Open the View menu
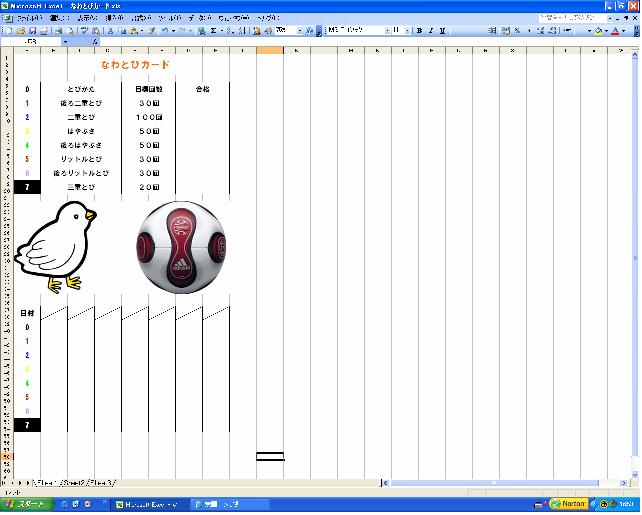This screenshot has height=515, width=642. 87,18
